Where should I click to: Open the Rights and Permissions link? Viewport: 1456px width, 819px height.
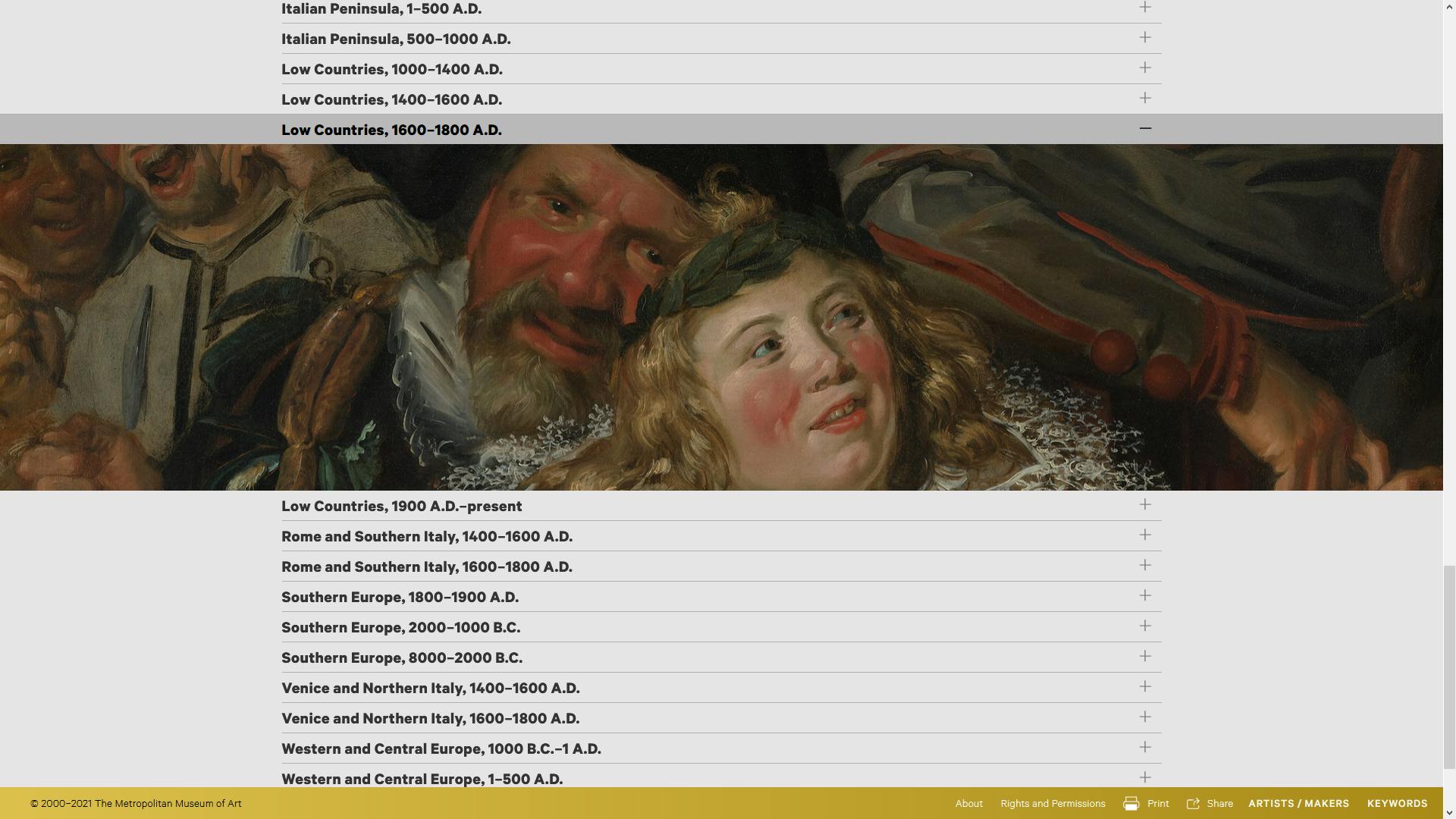(x=1053, y=804)
